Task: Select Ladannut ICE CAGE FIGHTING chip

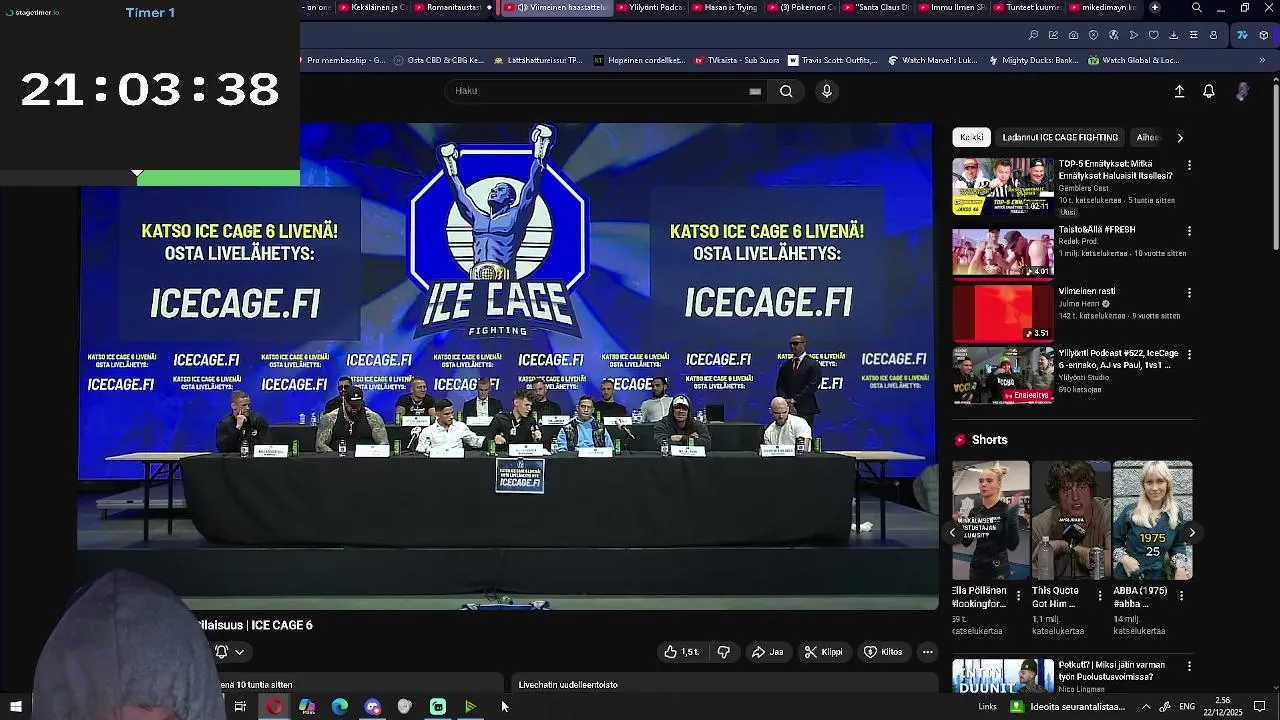Action: coord(1060,137)
